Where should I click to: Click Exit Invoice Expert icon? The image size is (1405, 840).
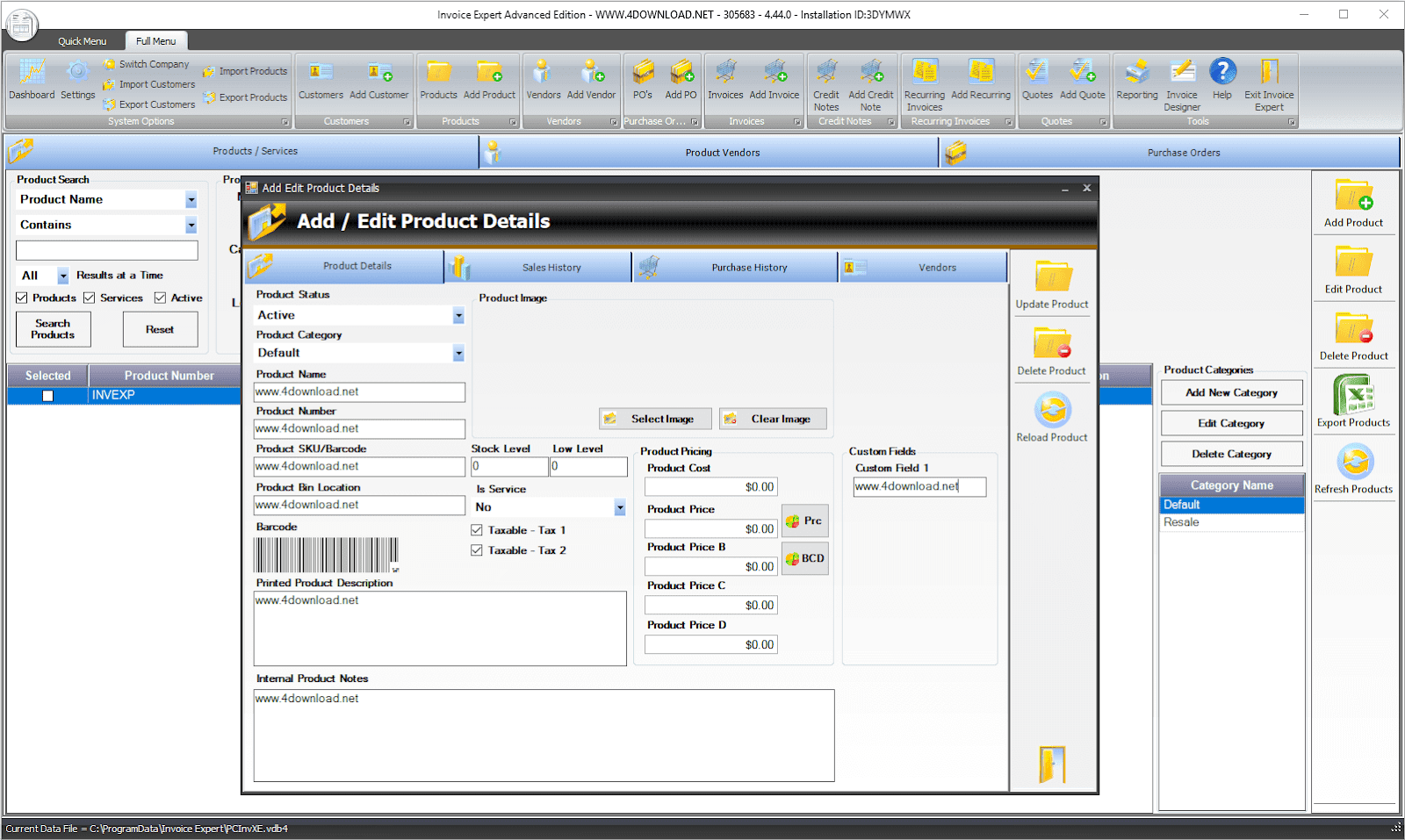(1269, 85)
